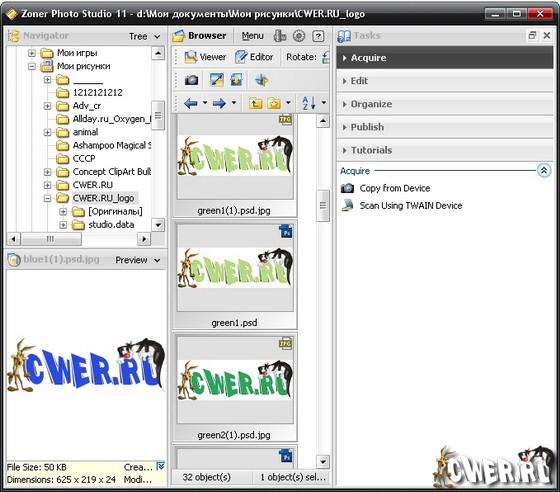Expand file info with blue arrow icon

tap(161, 466)
